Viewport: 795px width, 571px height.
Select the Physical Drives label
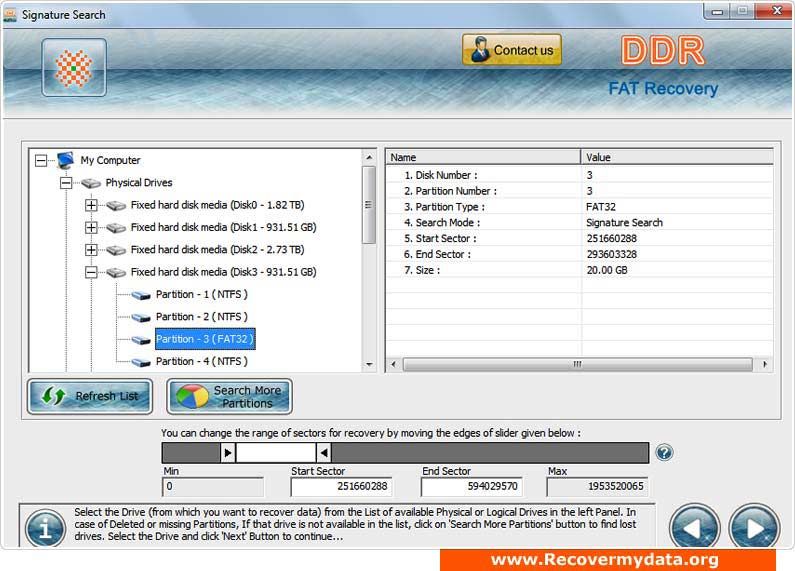[139, 183]
